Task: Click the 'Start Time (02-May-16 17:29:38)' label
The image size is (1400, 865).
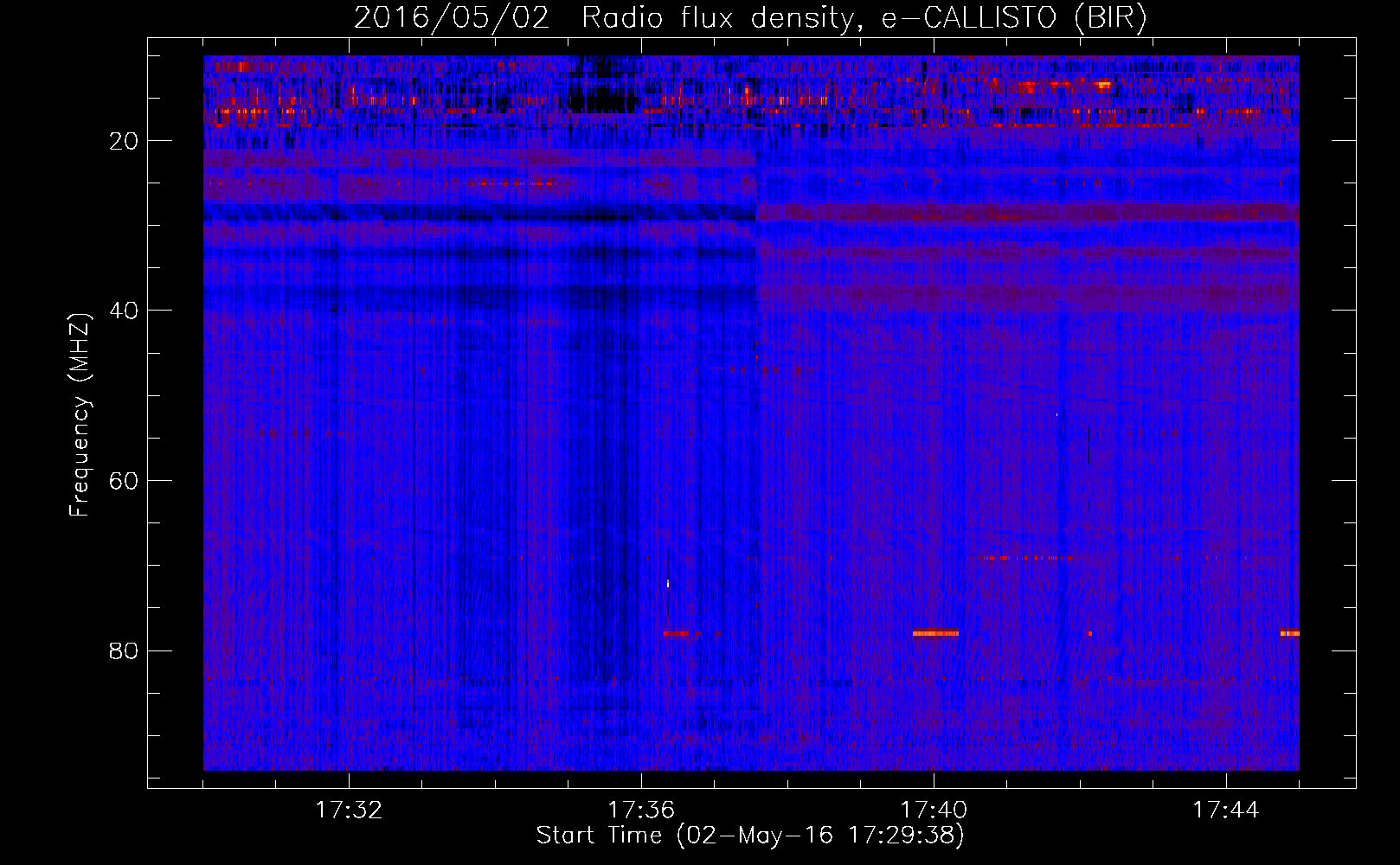Action: (750, 836)
